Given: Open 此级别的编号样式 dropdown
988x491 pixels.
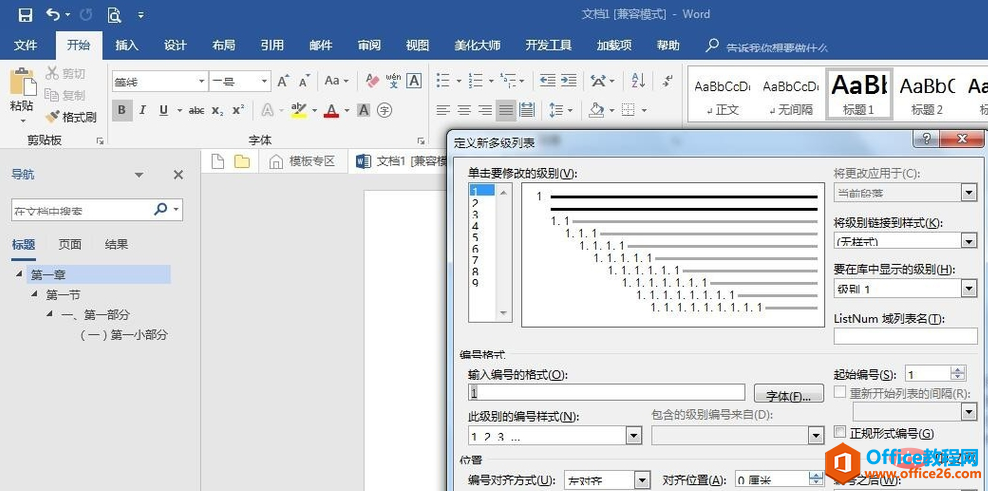Looking at the screenshot, I should point(633,436).
